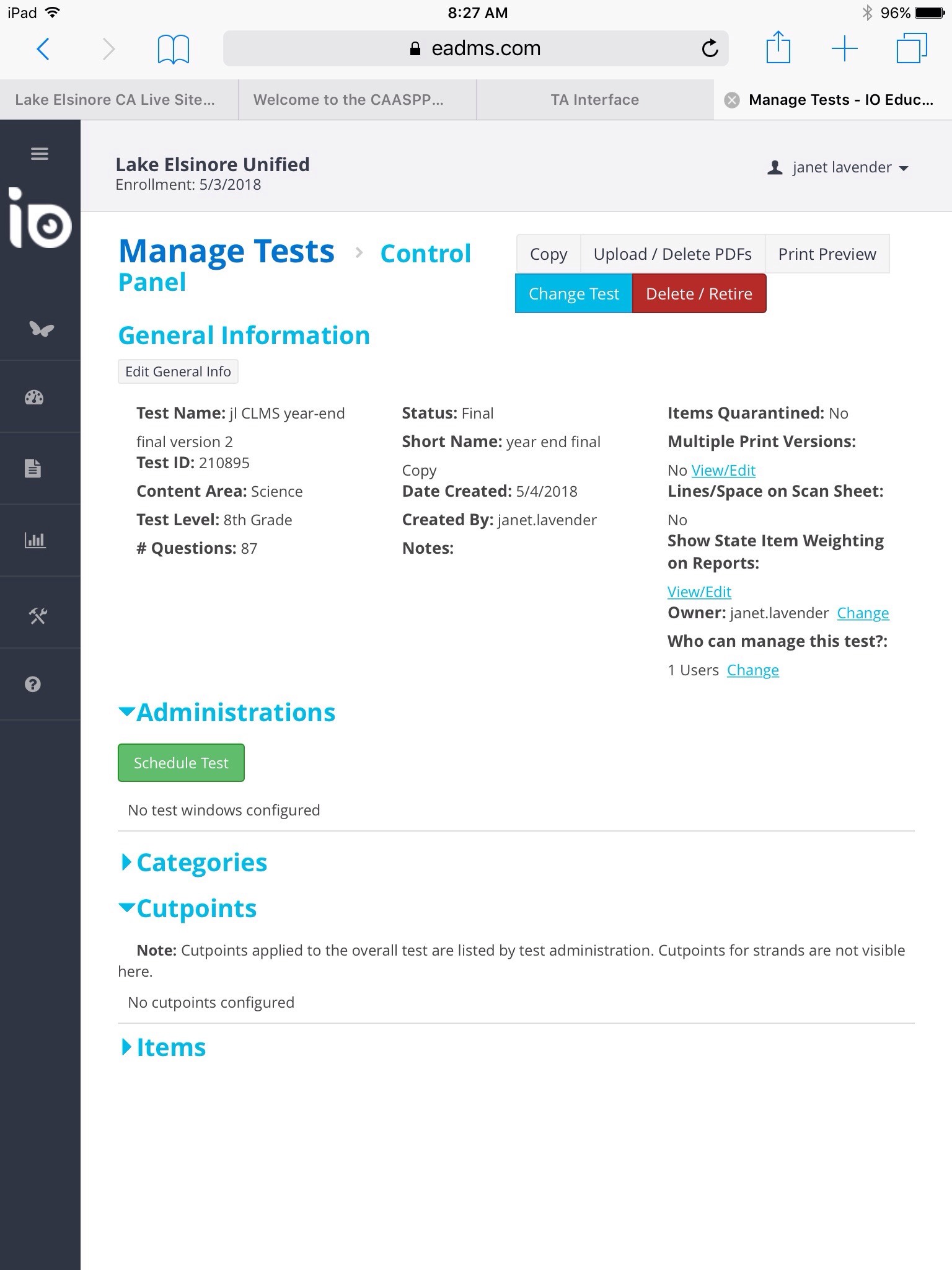This screenshot has width=952, height=1270.
Task: Open the hamburger menu in sidebar
Action: click(40, 154)
